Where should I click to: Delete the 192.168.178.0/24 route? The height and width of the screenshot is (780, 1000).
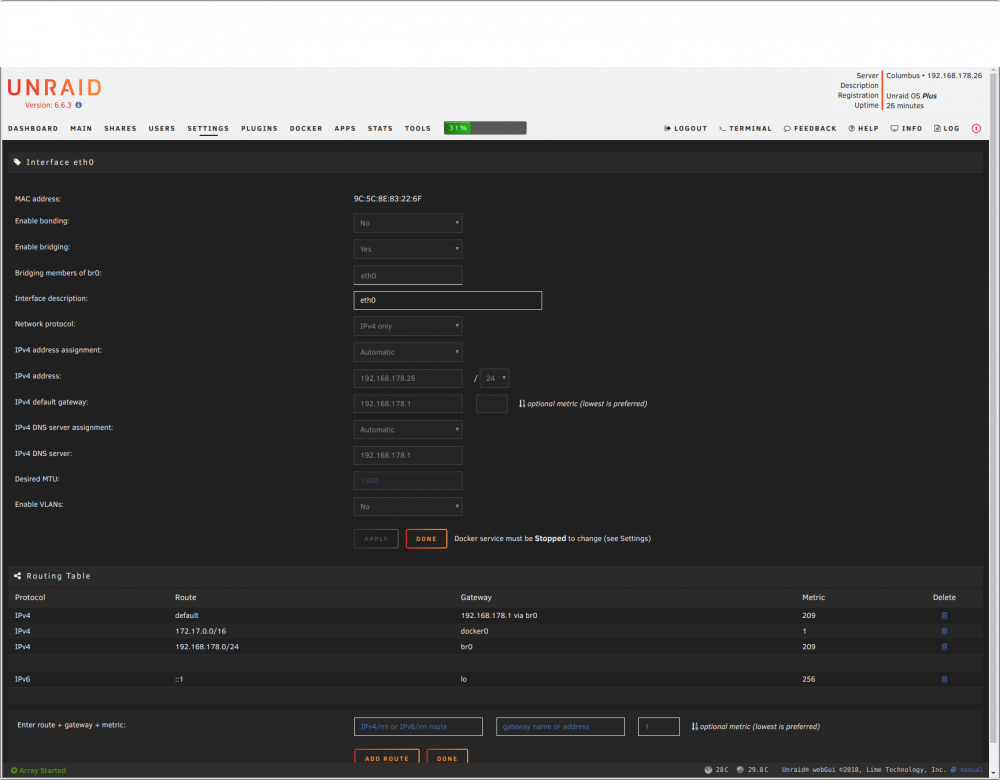click(x=945, y=647)
